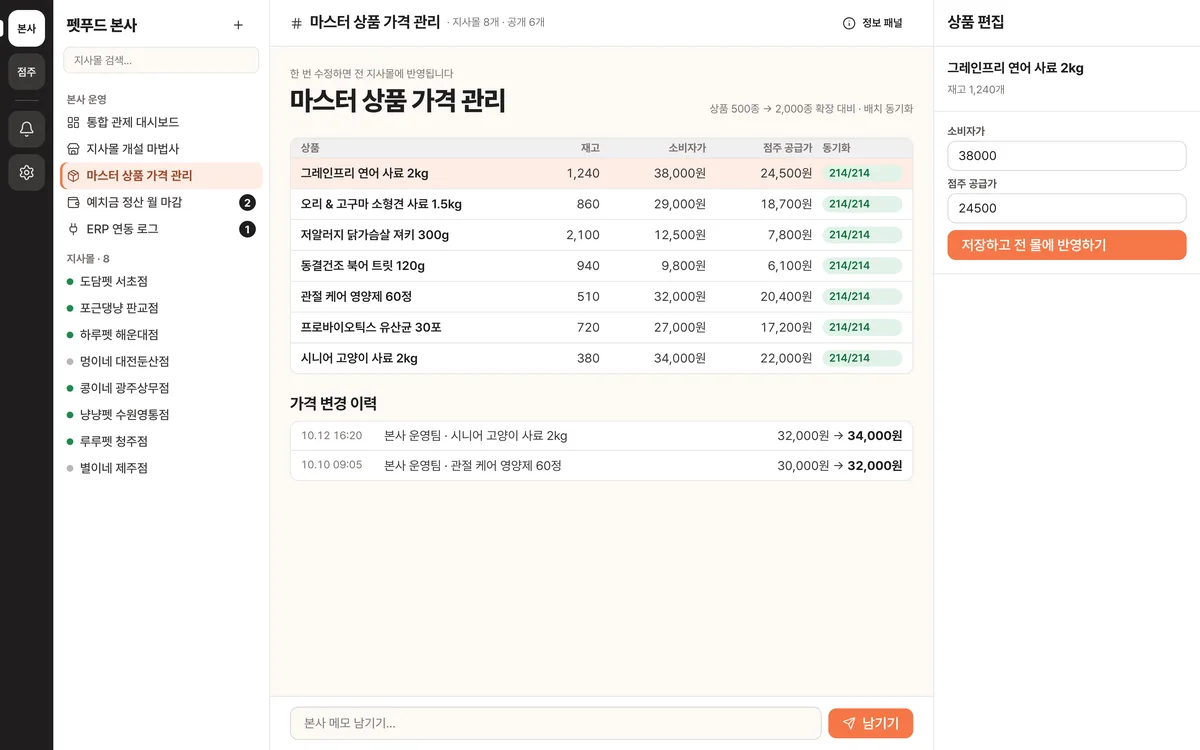
Task: Click the 지사몰 개설 마법사 store icon
Action: coord(73,149)
